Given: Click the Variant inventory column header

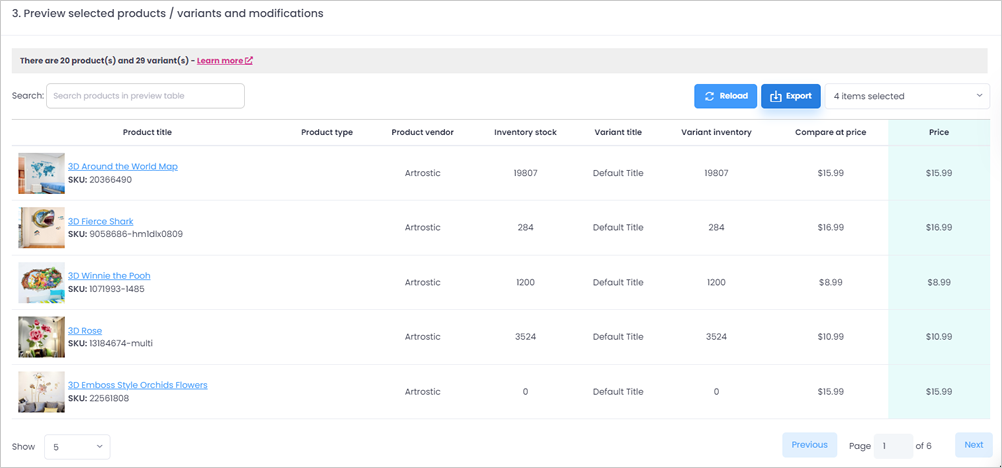Looking at the screenshot, I should (x=716, y=132).
